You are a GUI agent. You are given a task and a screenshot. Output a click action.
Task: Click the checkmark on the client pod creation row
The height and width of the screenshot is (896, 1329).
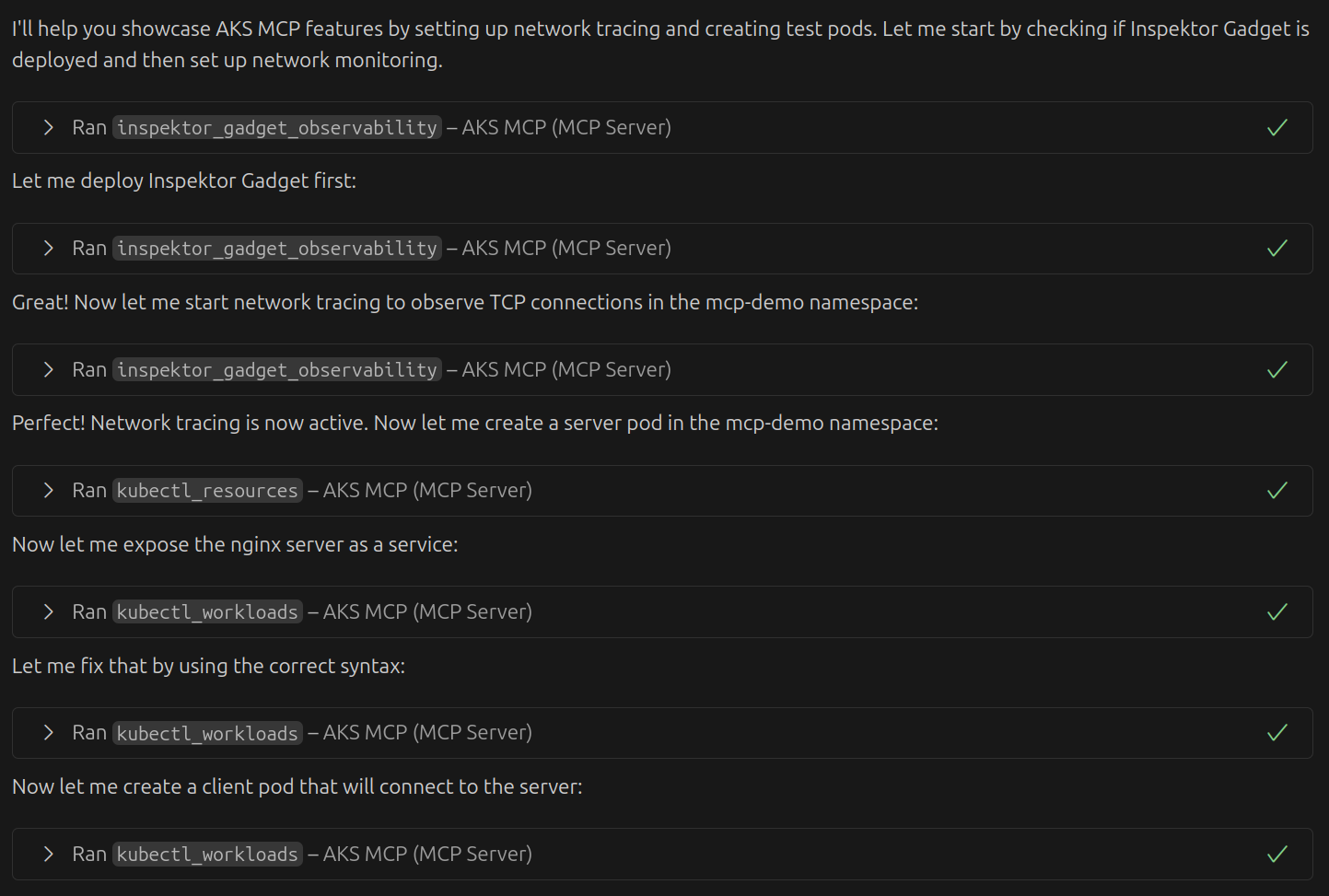[1277, 855]
